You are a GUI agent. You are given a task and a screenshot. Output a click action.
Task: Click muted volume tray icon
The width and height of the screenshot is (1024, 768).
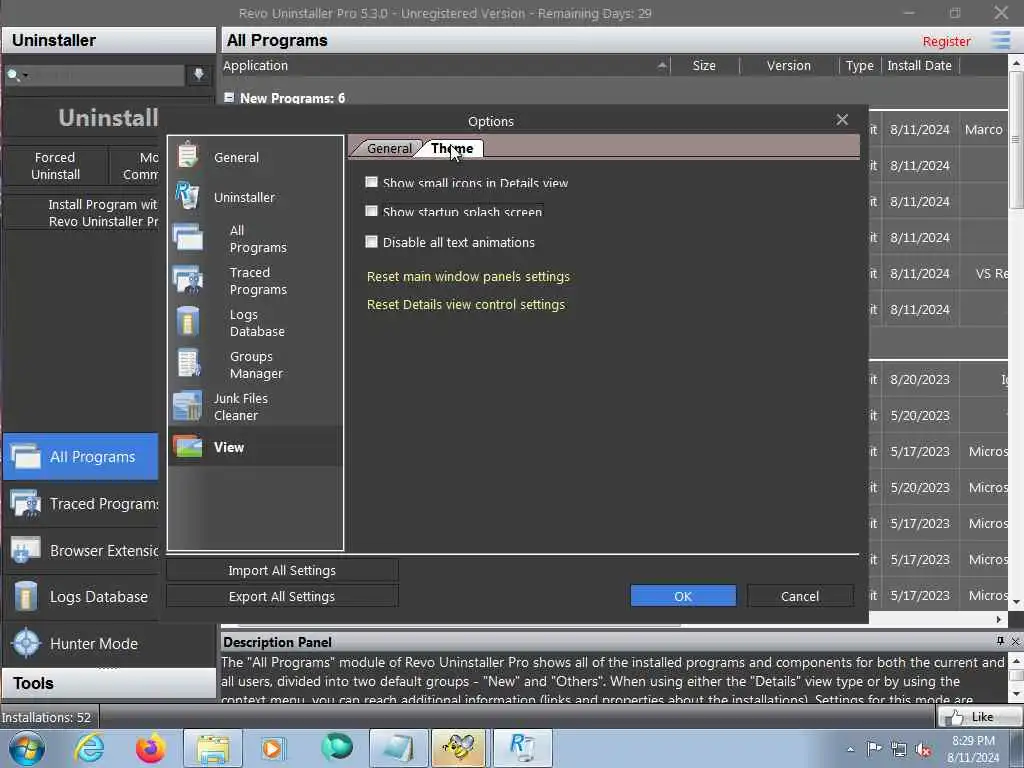923,750
